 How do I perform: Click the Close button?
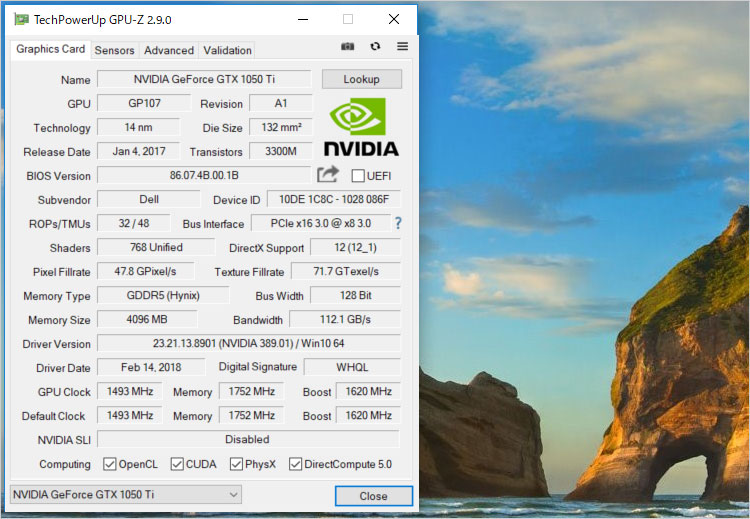[x=374, y=496]
